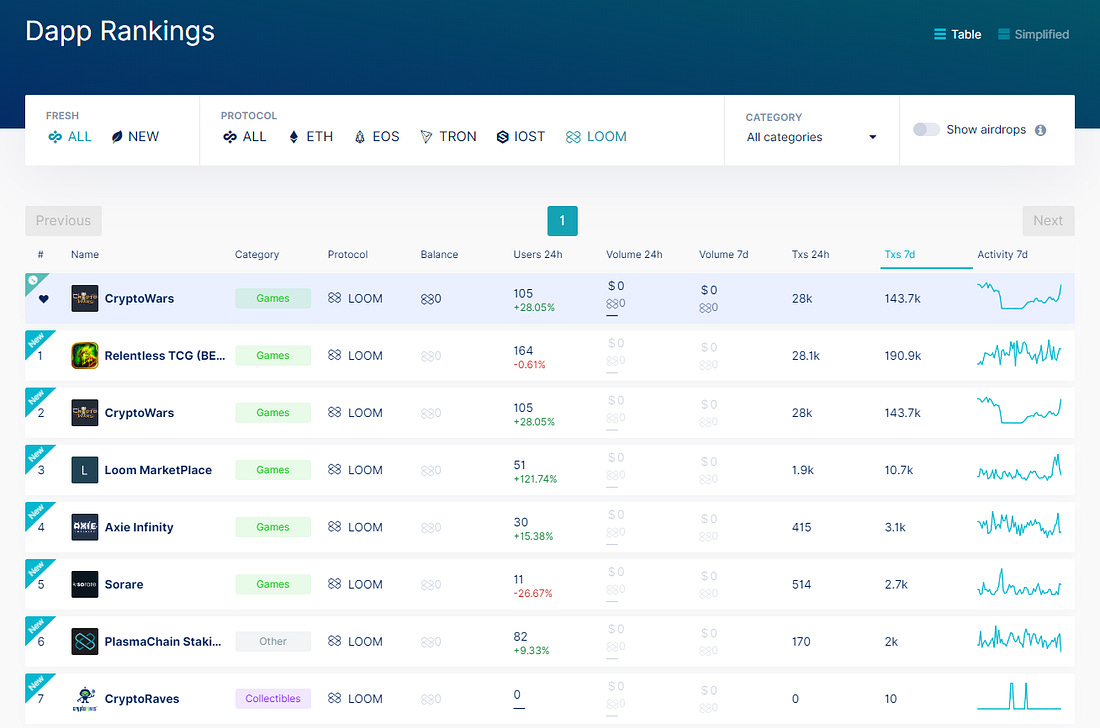Viewport: 1100px width, 728px height.
Task: Filter protocol by TRON
Action: [448, 137]
